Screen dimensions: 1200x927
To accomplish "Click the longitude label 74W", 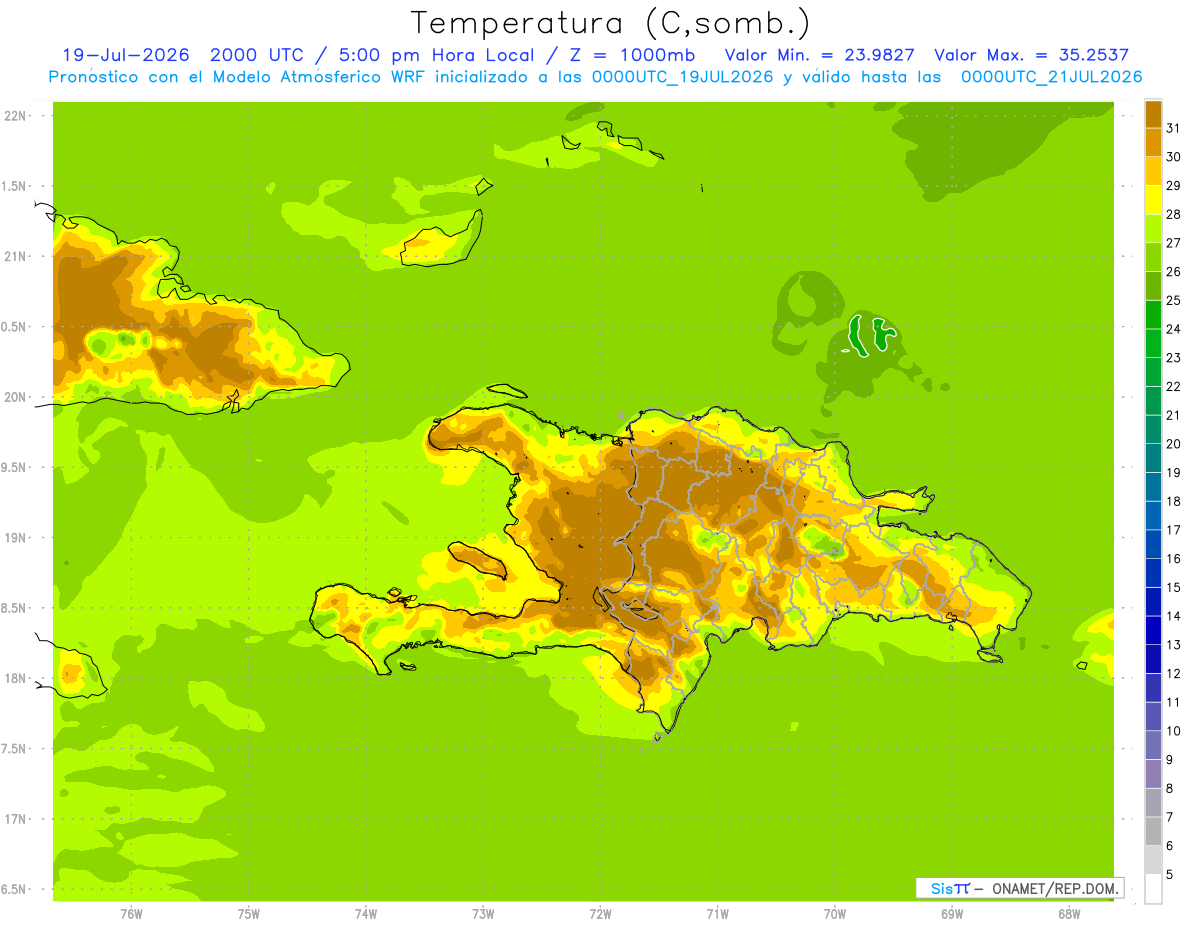I will tap(365, 913).
